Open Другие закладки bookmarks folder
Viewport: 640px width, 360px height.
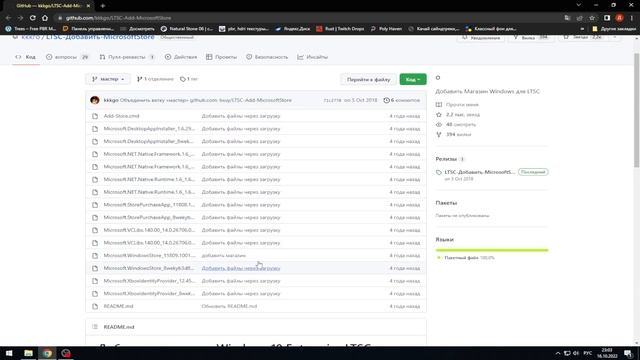614,29
